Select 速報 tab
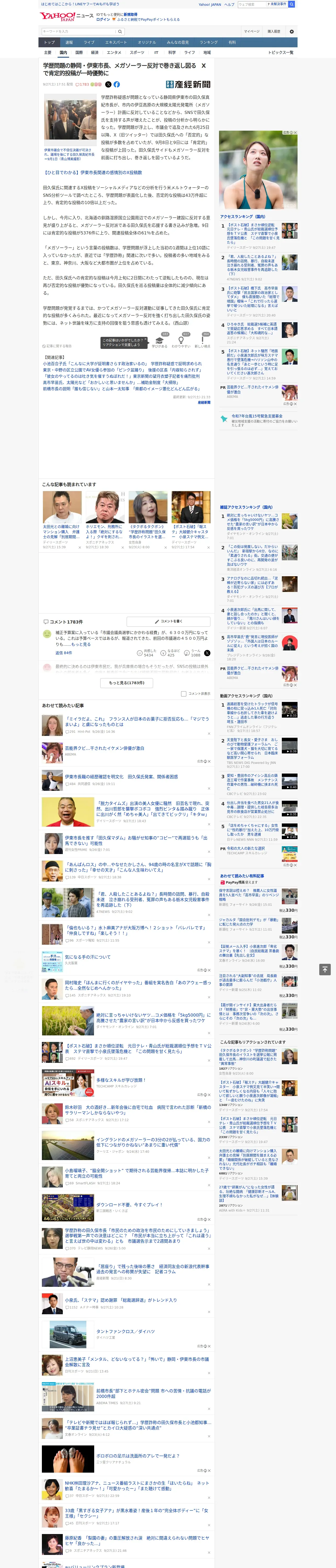Image resolution: width=336 pixels, height=1568 pixels. 69,43
